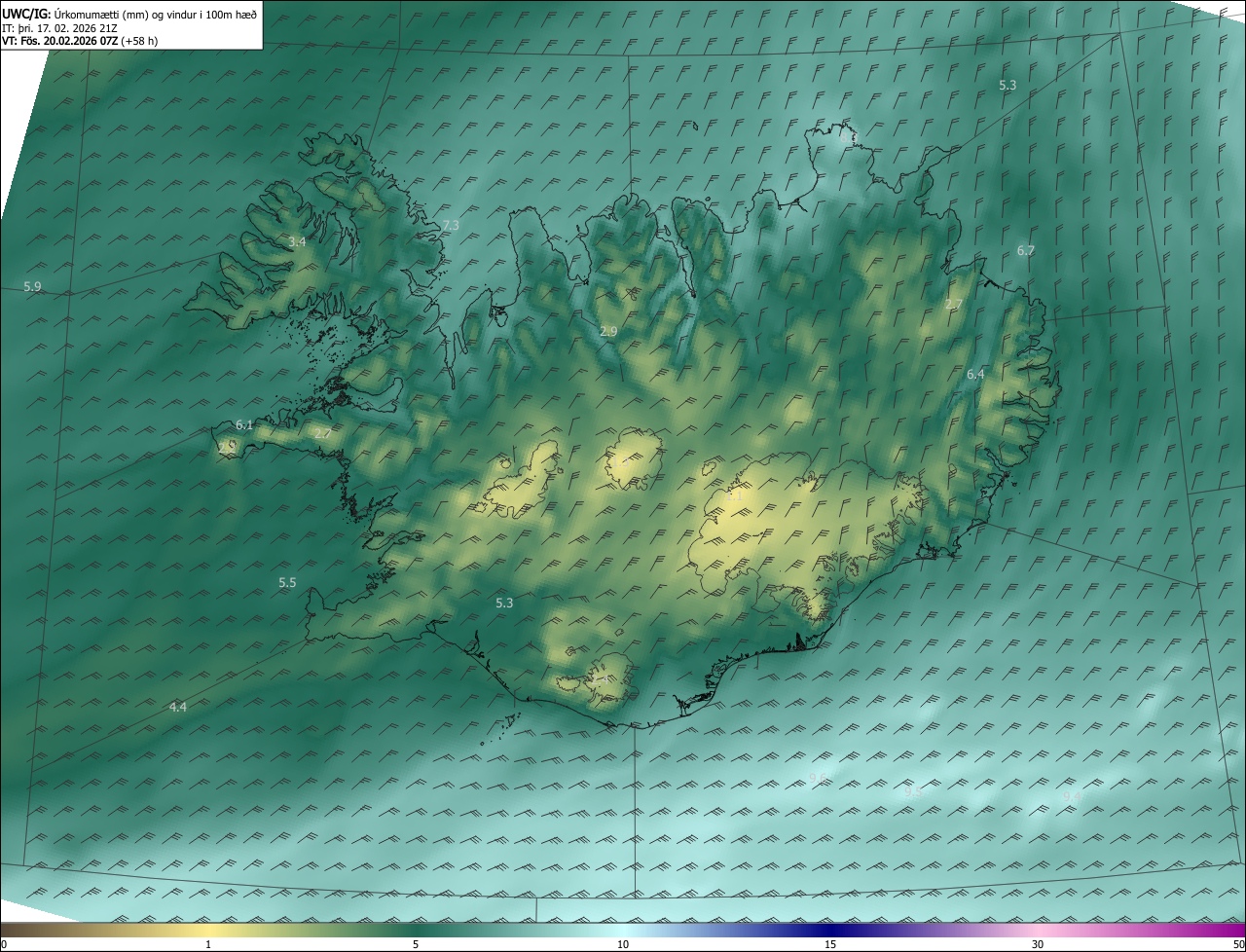The width and height of the screenshot is (1246, 952).
Task: Click the 4.4 value southwest of Reykjanes
Action: coord(178,707)
